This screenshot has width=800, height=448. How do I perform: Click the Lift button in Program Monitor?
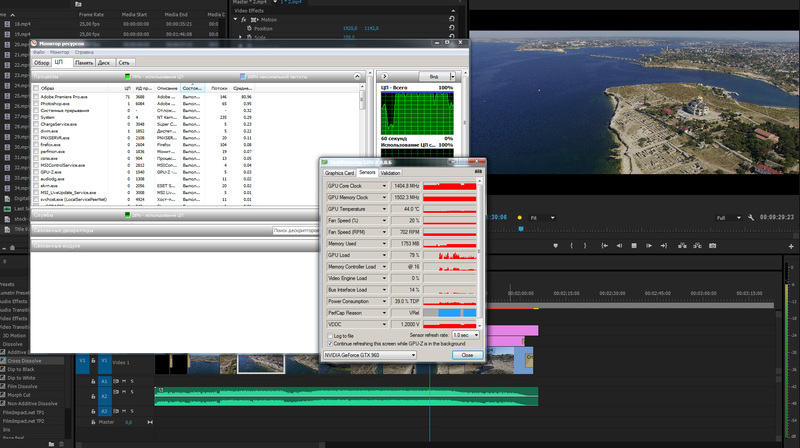click(682, 246)
